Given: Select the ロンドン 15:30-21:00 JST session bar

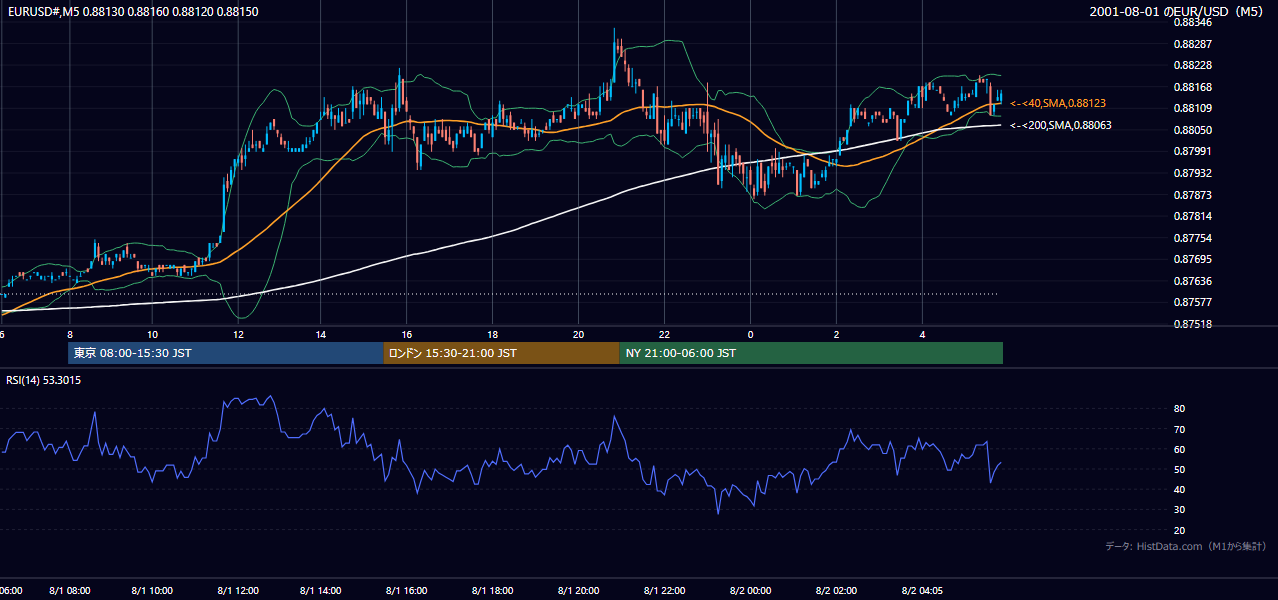Looking at the screenshot, I should coord(501,353).
